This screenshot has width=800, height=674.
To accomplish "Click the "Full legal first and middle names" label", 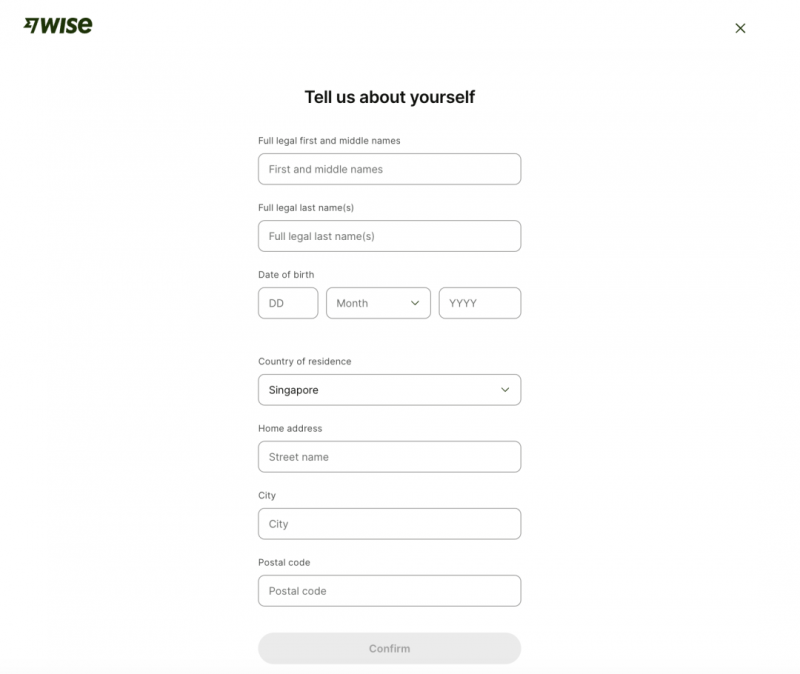I will click(329, 141).
